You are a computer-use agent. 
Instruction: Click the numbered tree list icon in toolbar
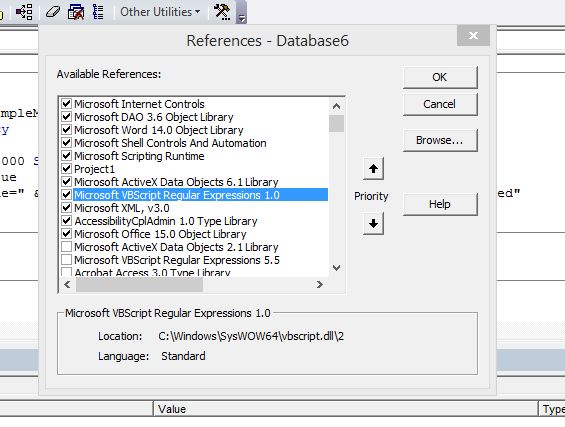(98, 12)
